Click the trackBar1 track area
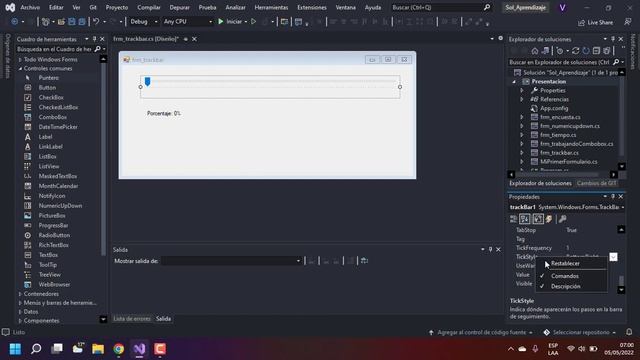The width and height of the screenshot is (640, 360). (270, 87)
